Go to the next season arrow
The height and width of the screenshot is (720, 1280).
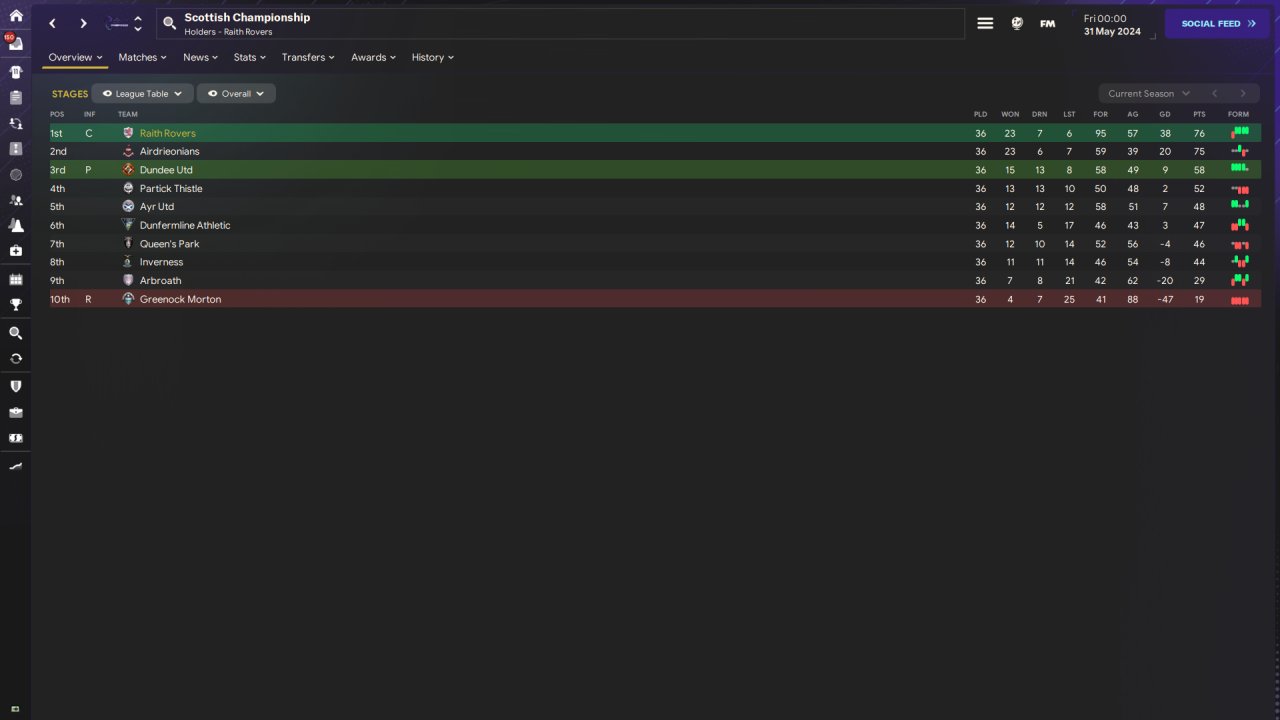[1243, 93]
